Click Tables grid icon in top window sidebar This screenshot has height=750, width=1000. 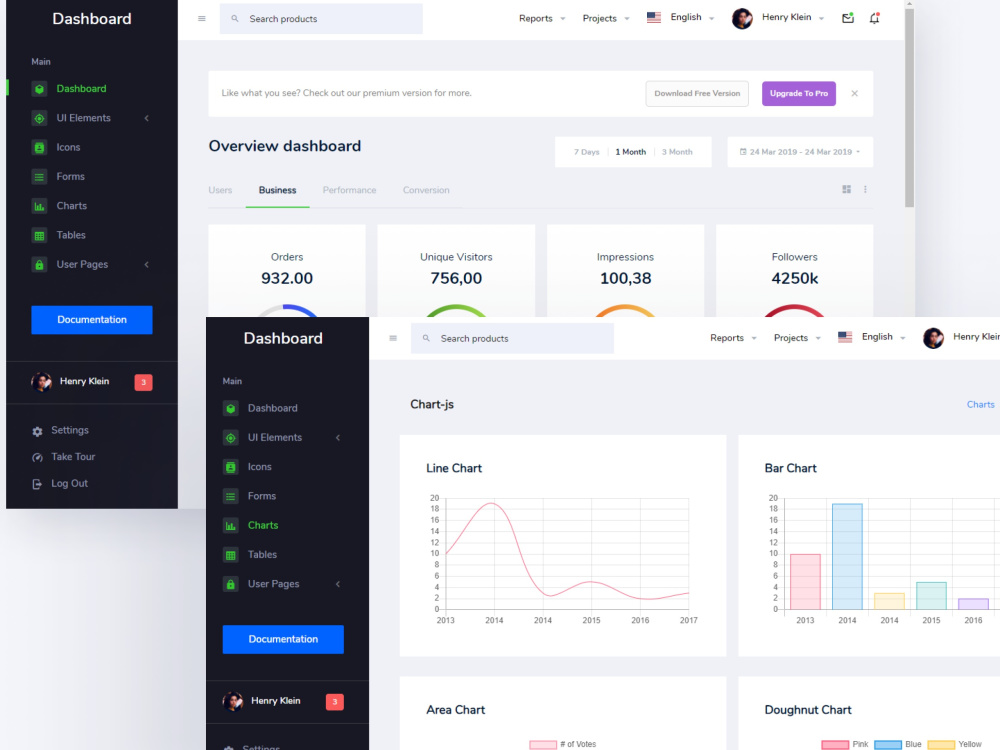point(39,235)
